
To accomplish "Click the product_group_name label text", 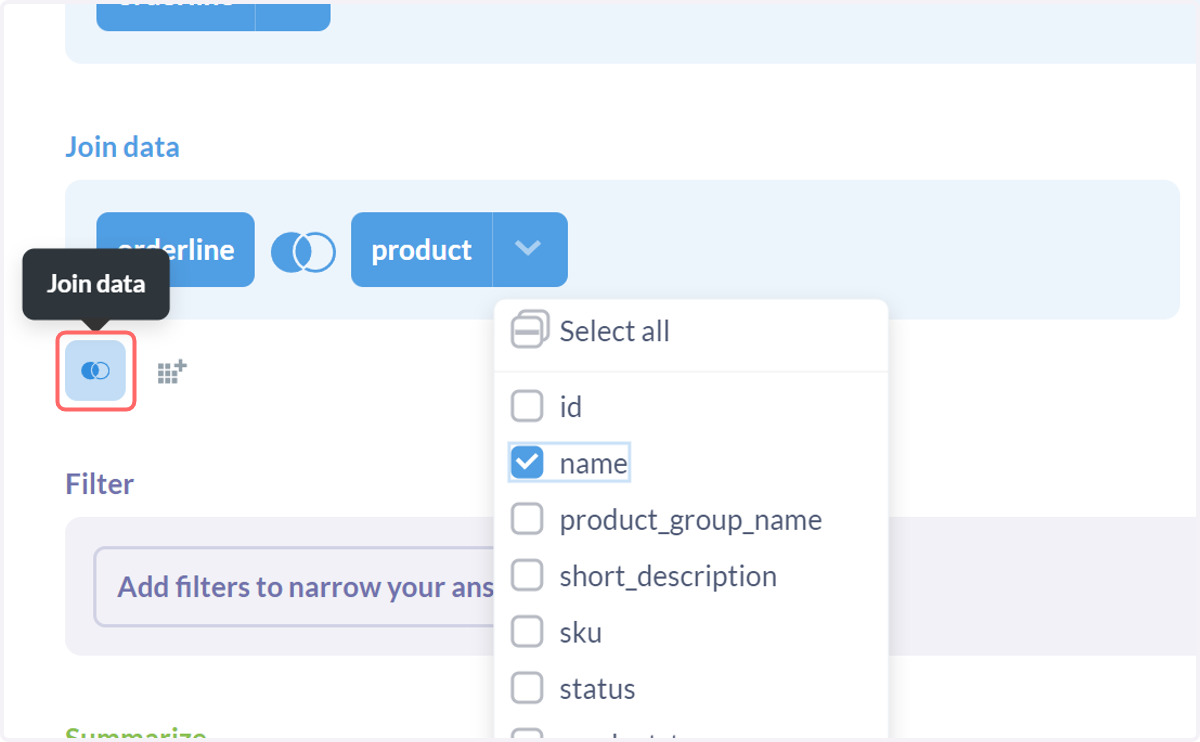I will point(690,520).
